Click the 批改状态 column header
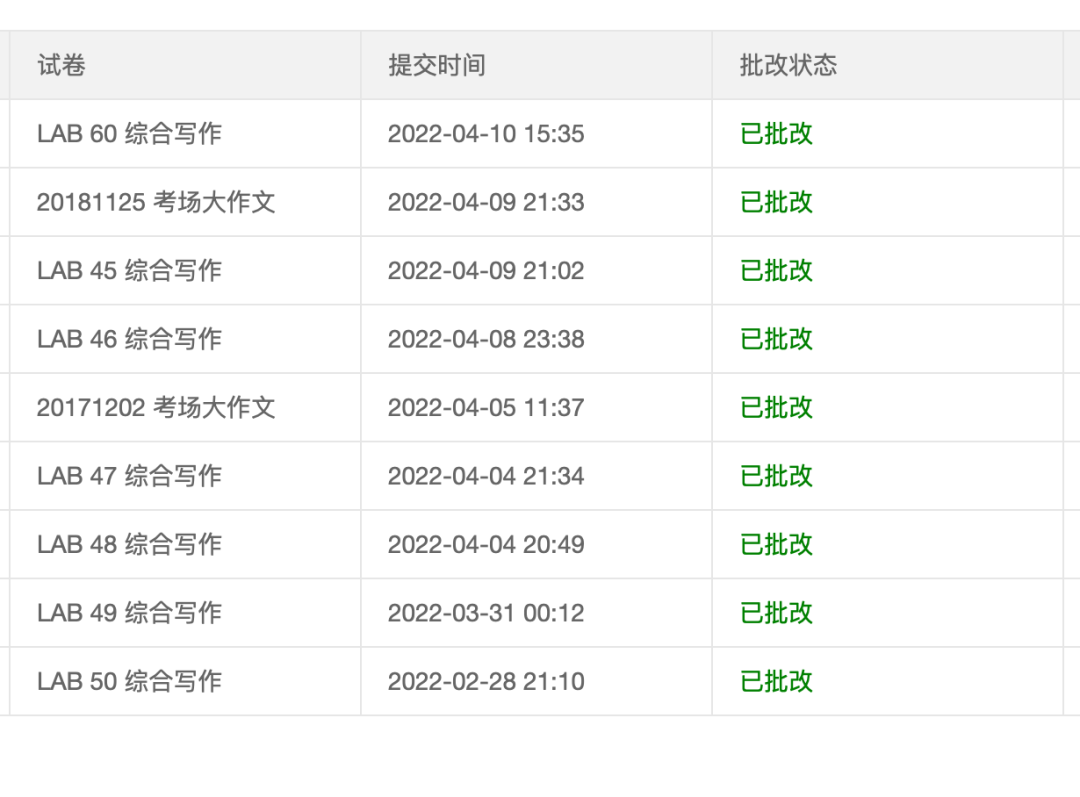1080x797 pixels. coord(788,66)
